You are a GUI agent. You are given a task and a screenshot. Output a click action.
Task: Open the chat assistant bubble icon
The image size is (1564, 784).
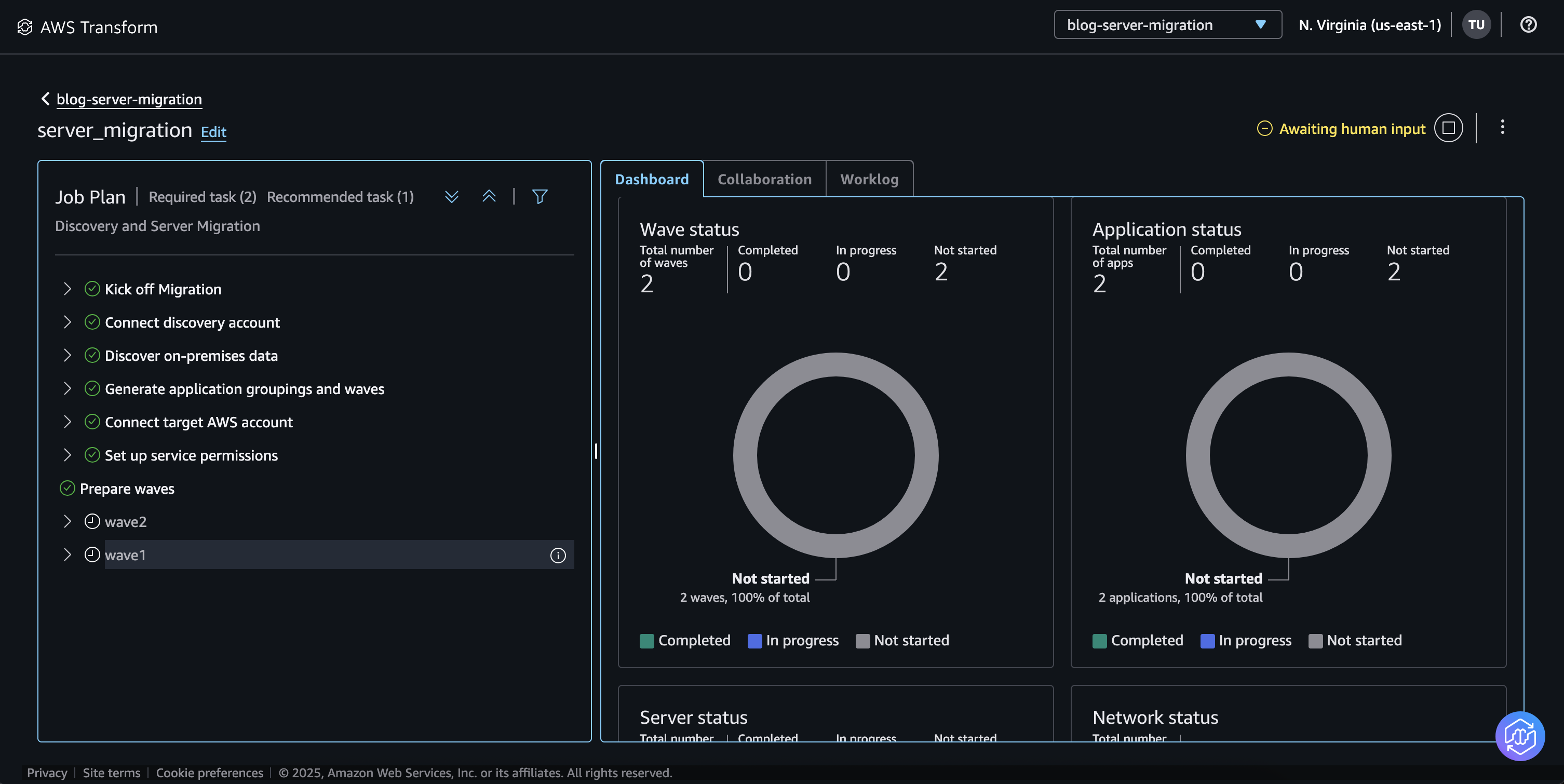1520,737
